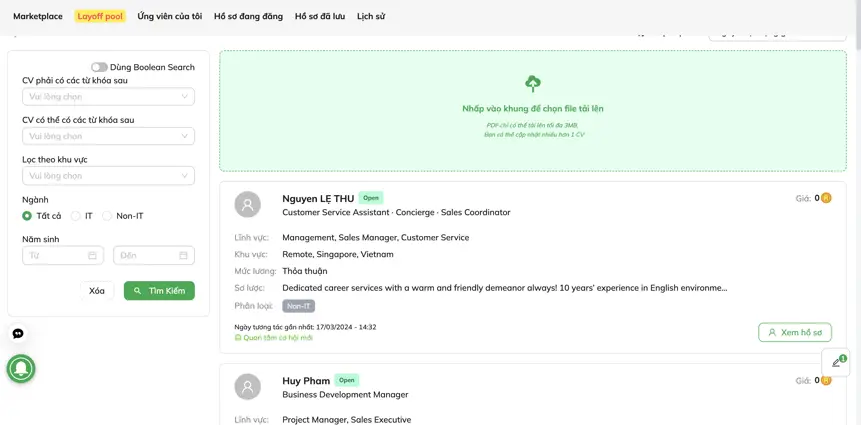Click the coin icon beside Nguyen LỆ THU's price
Image resolution: width=861 pixels, height=425 pixels.
[x=826, y=198]
